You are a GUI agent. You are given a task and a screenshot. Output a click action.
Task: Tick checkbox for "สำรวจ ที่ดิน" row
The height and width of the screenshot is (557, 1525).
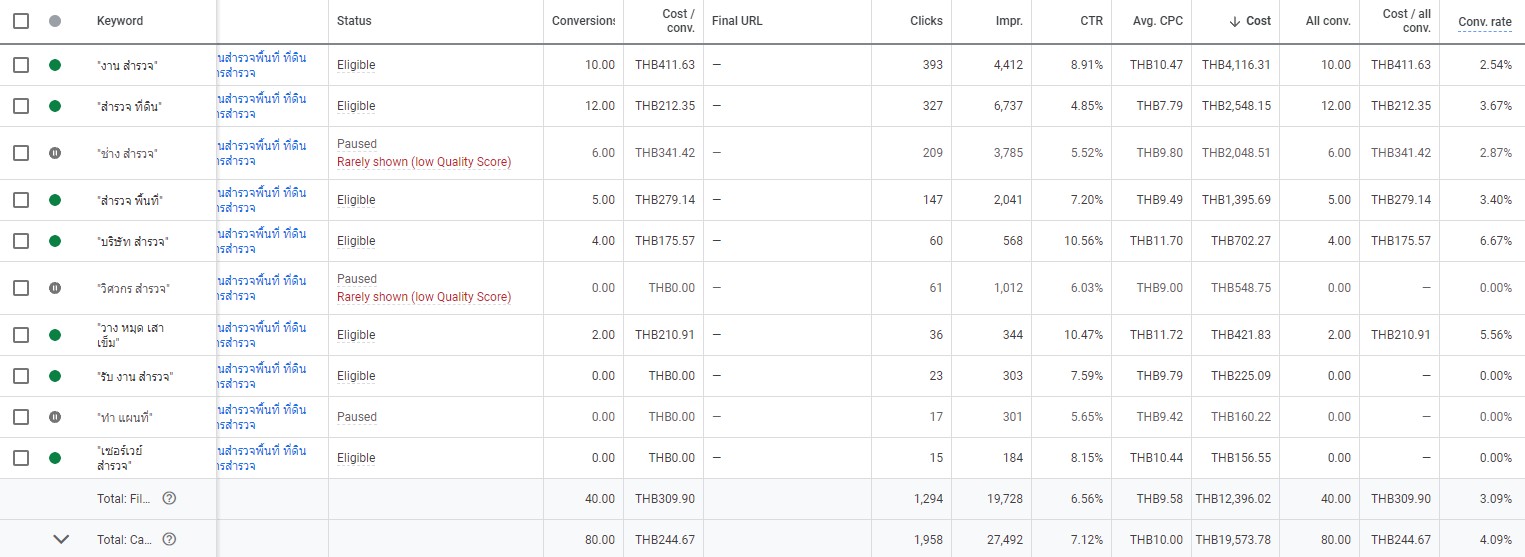pyautogui.click(x=21, y=106)
